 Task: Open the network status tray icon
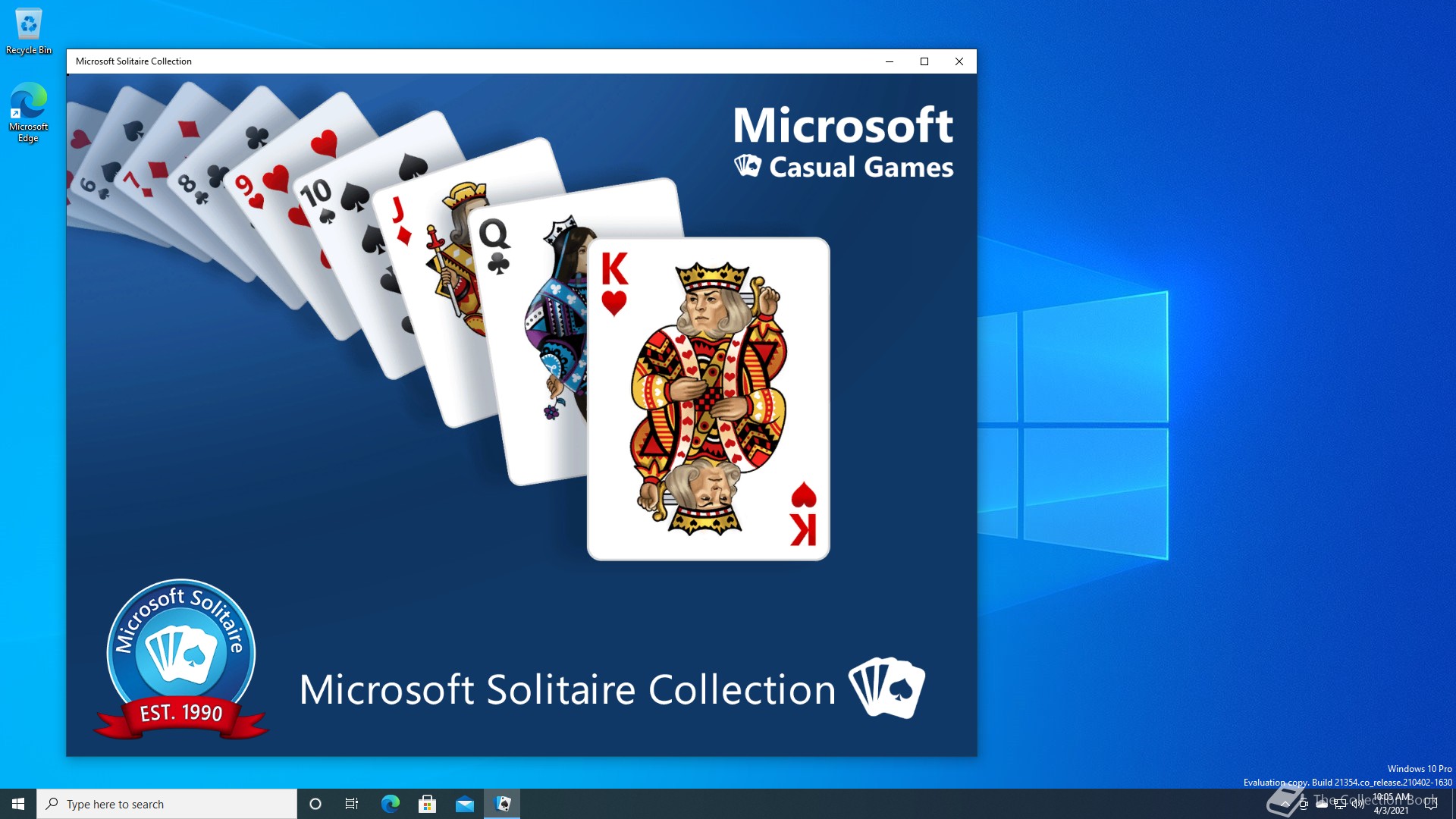pyautogui.click(x=1340, y=804)
